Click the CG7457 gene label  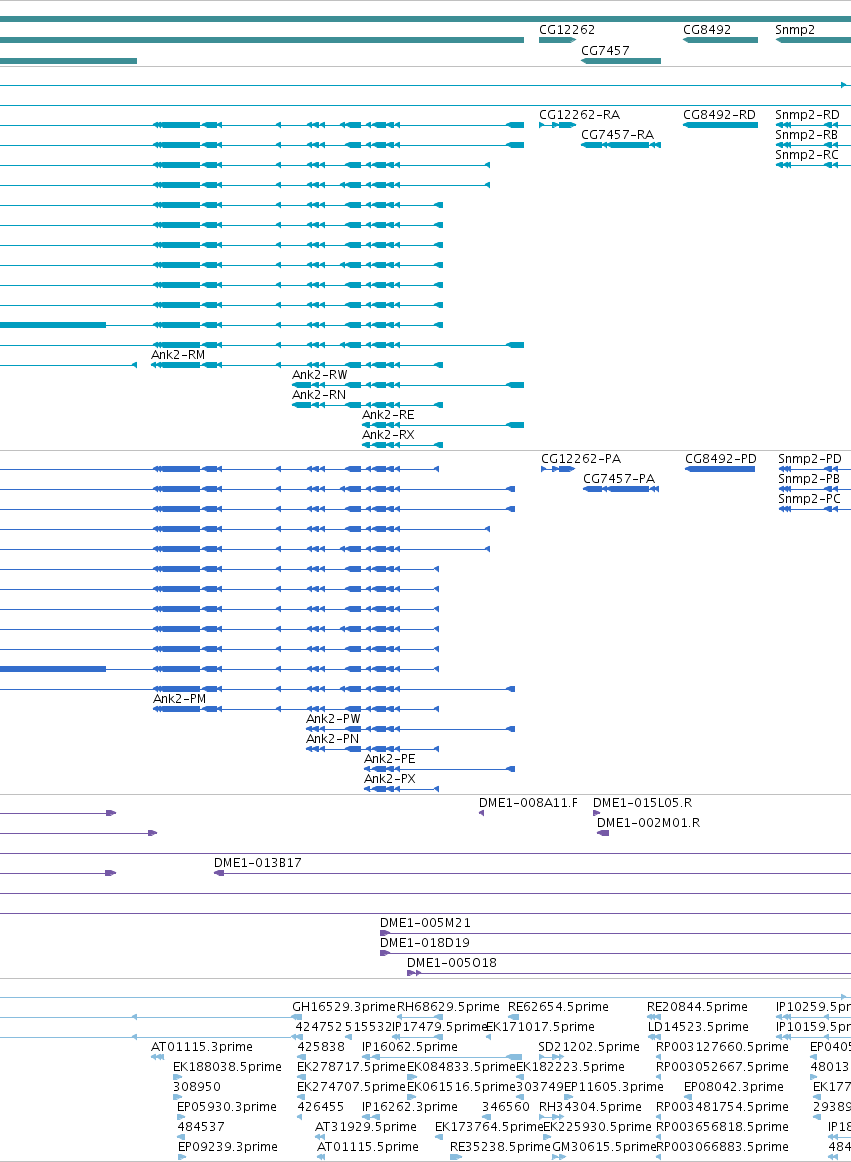[606, 50]
